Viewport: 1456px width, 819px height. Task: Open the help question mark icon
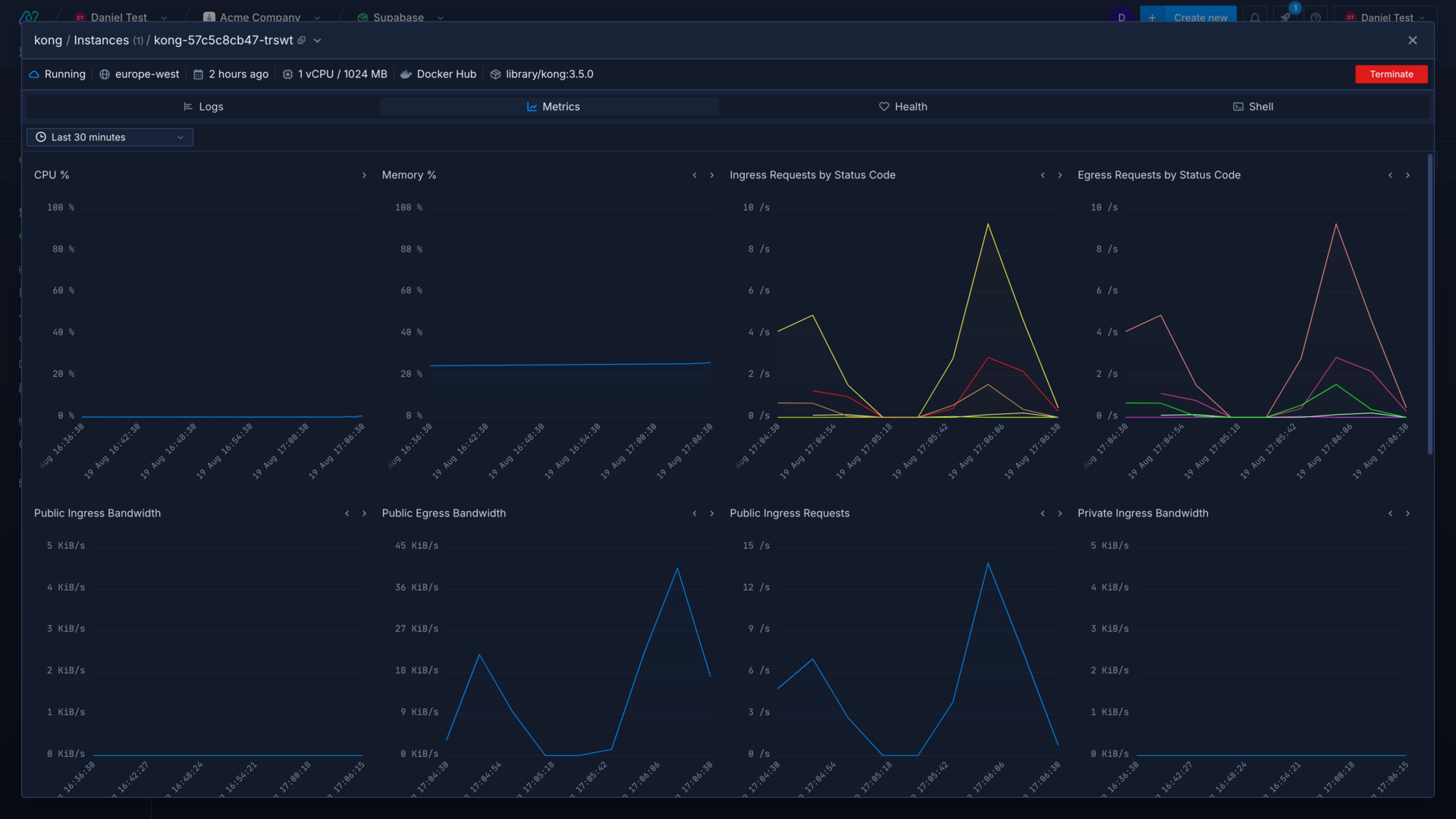[x=1316, y=17]
